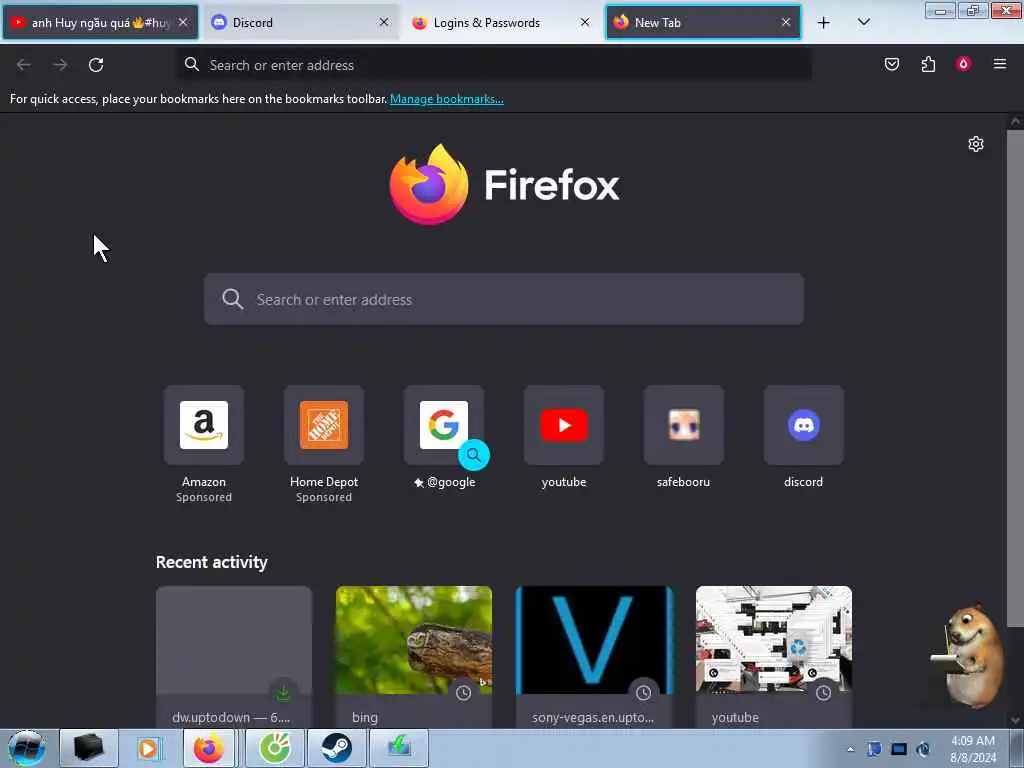Click the tray volume icon
This screenshot has height=768, width=1024.
pyautogui.click(x=923, y=749)
